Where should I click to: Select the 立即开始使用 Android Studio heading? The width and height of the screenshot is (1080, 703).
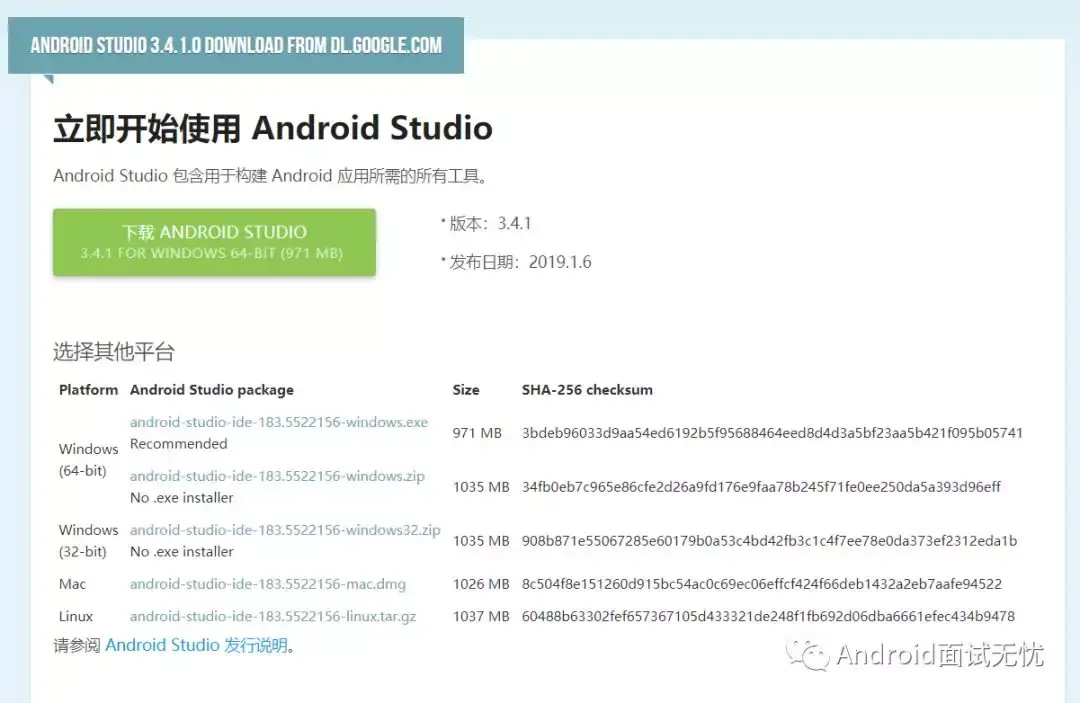click(273, 128)
